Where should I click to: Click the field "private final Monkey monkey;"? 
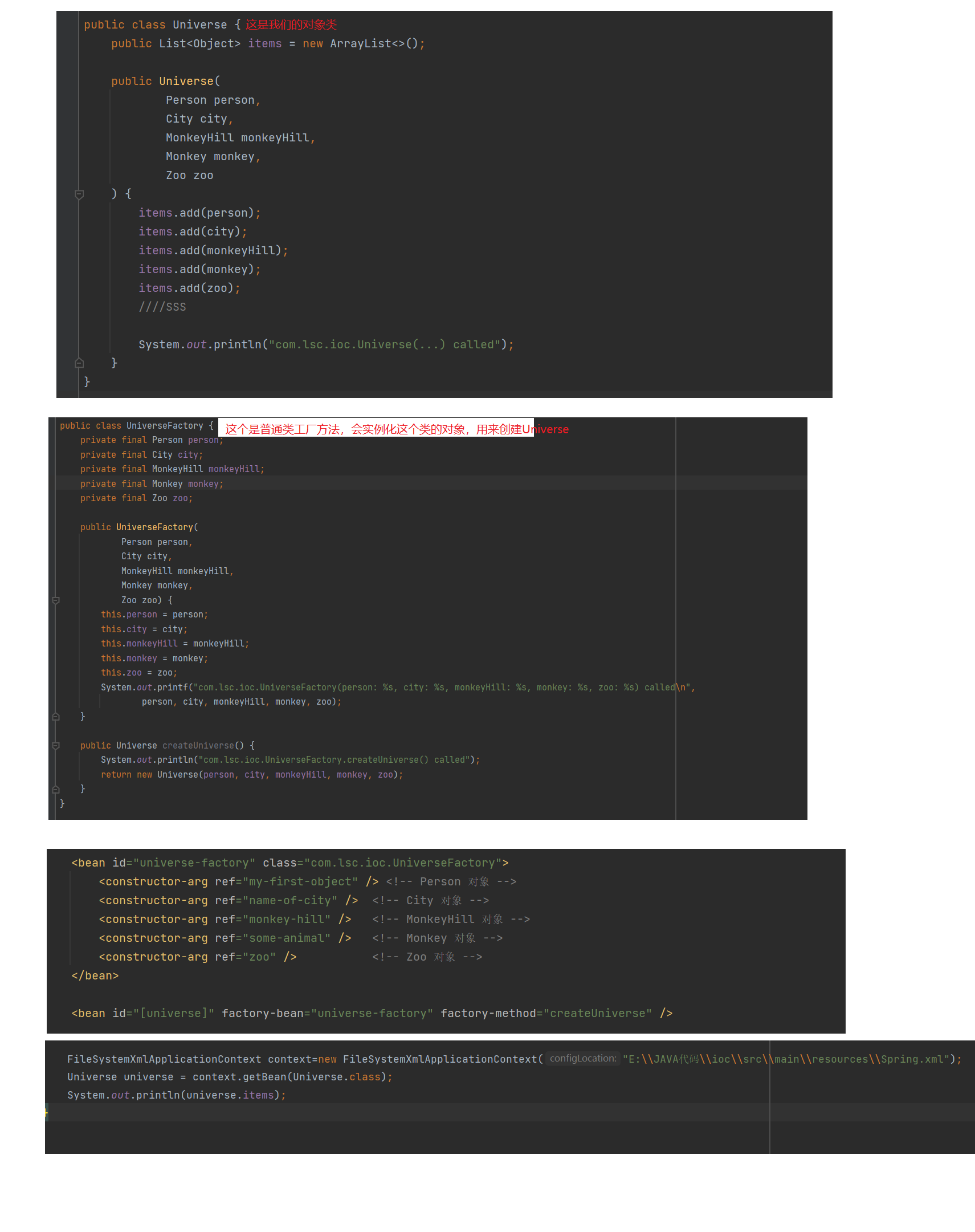152,484
